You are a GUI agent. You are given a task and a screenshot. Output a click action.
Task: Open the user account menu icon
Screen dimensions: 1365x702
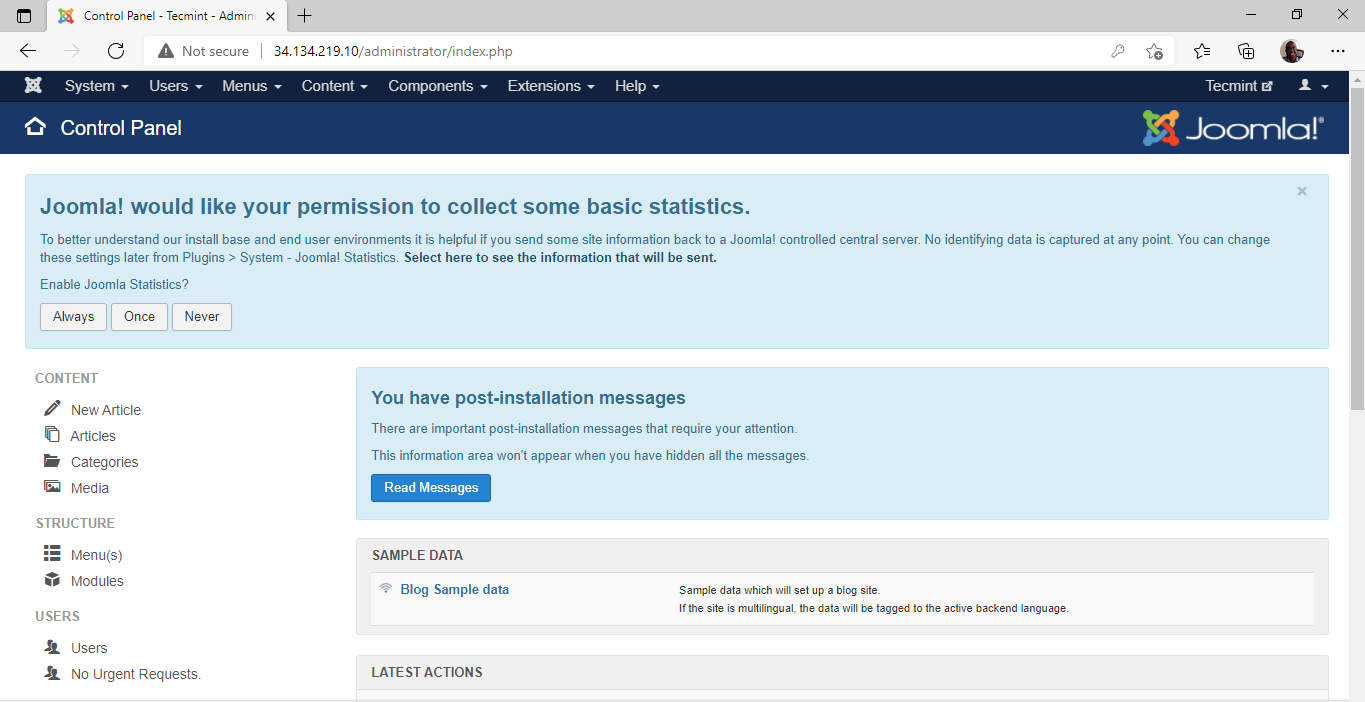pyautogui.click(x=1313, y=86)
